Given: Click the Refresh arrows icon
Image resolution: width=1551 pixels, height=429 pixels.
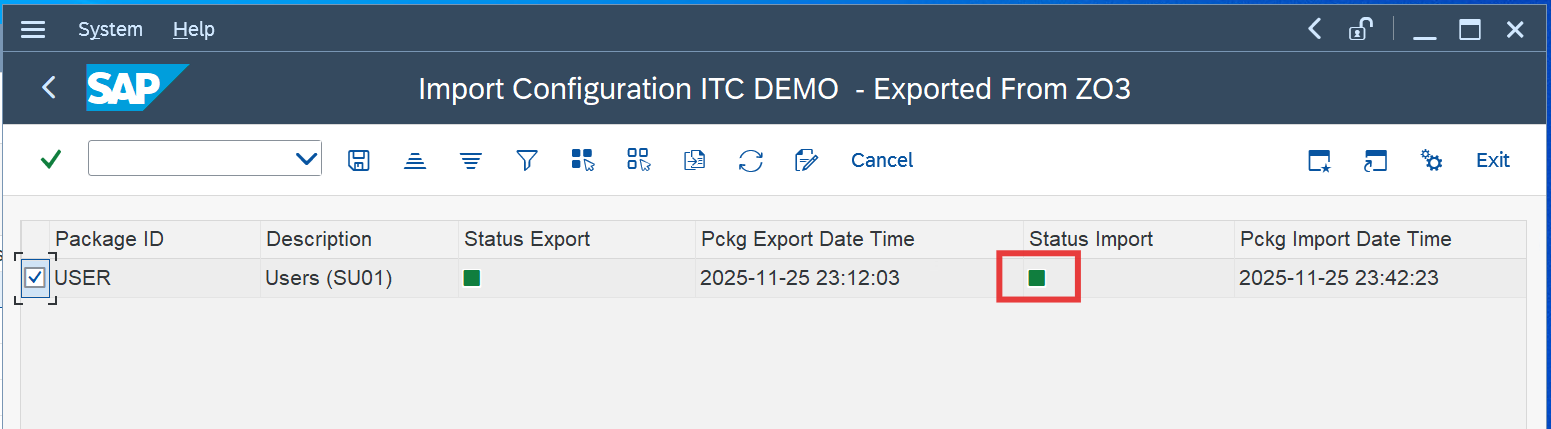Looking at the screenshot, I should [751, 160].
